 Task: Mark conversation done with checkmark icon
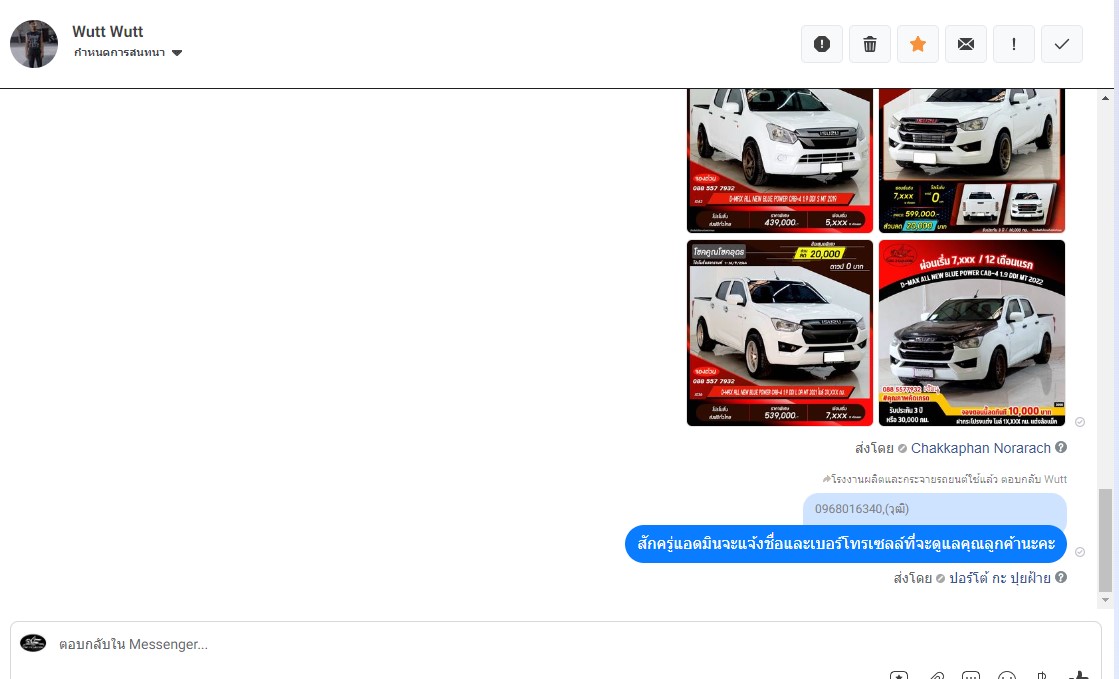1062,44
